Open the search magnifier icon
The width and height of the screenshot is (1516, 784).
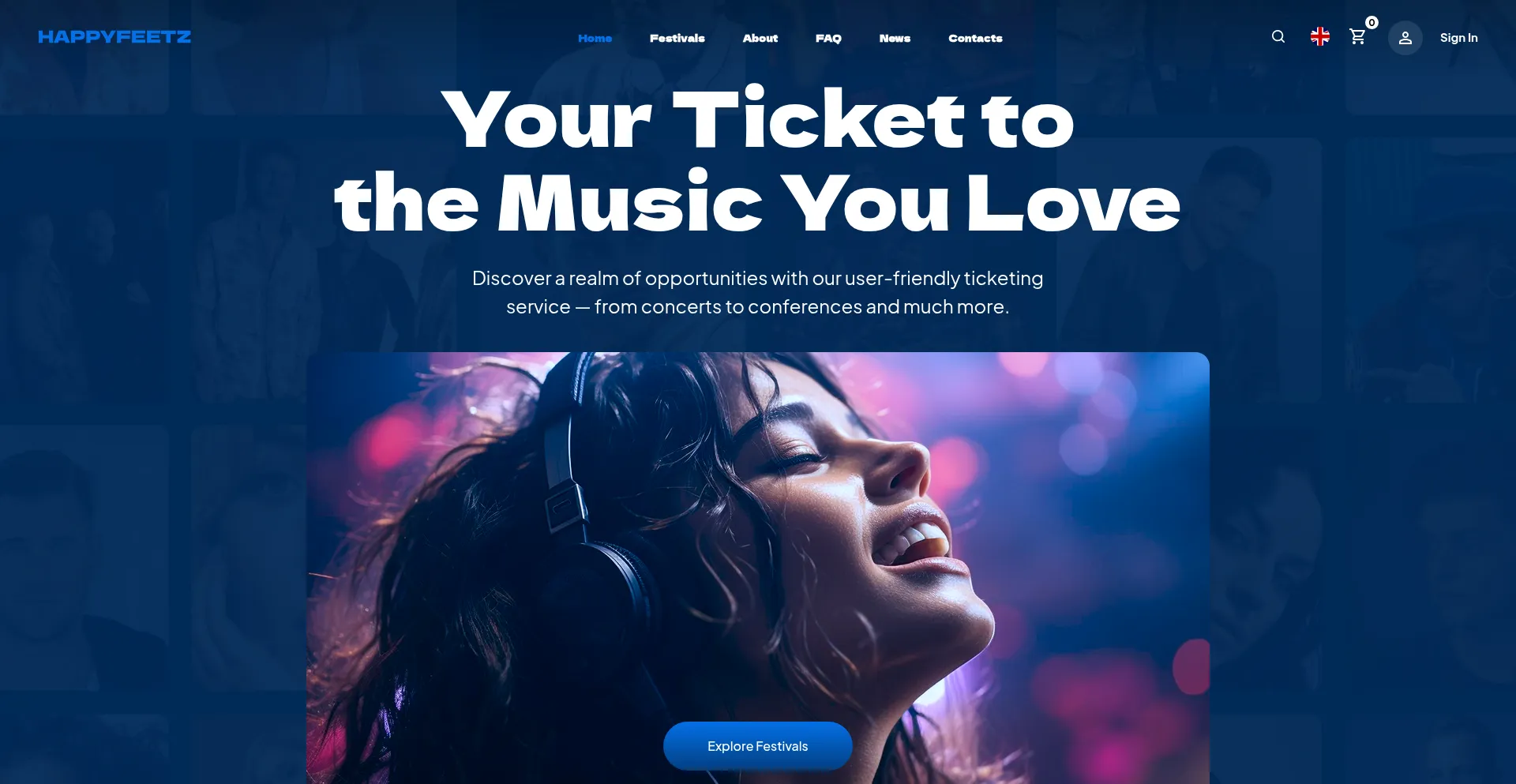tap(1278, 36)
